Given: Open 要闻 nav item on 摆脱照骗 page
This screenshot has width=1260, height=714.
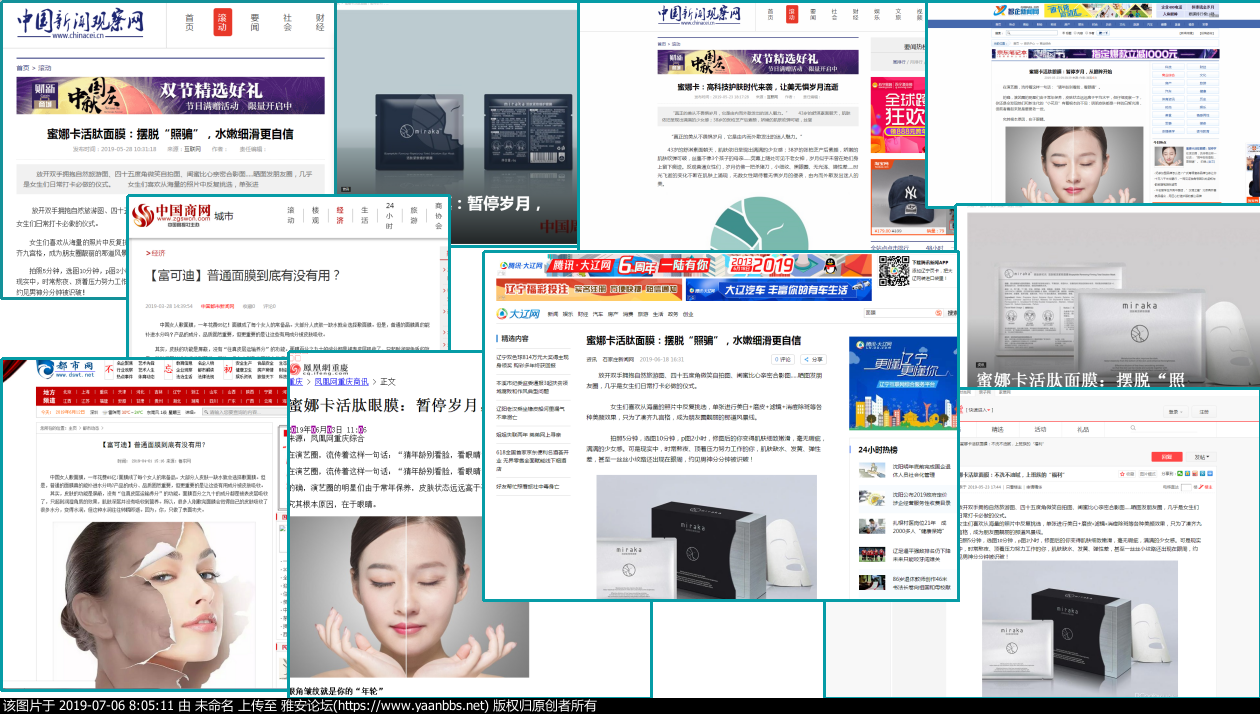Looking at the screenshot, I should pos(255,23).
